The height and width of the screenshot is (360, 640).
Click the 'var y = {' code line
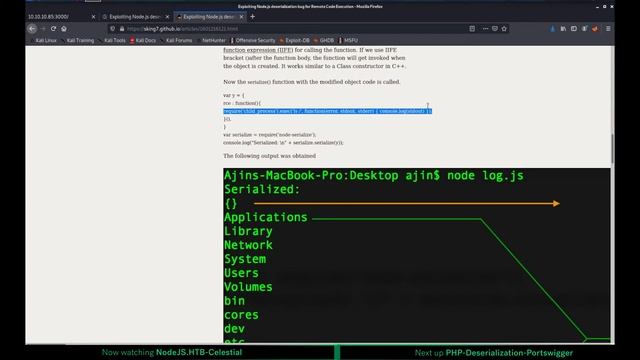click(233, 95)
